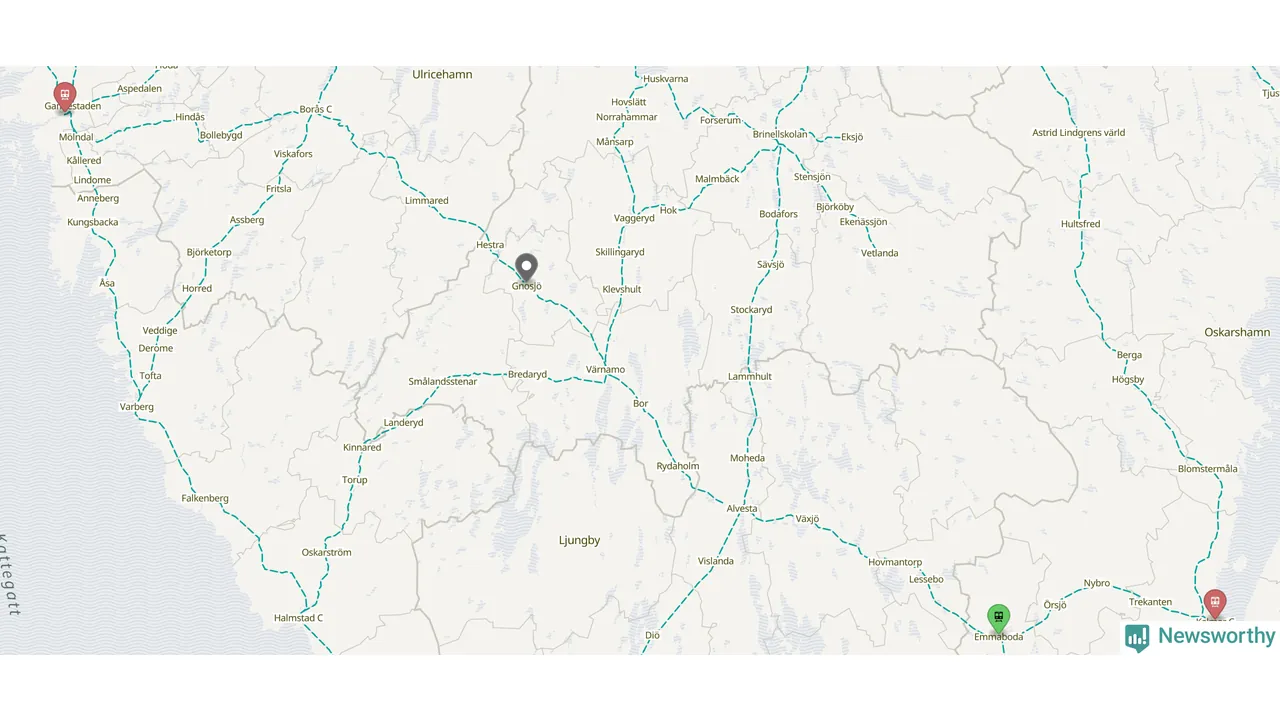Select the Oskarshamn town label
The width and height of the screenshot is (1280, 720).
pyautogui.click(x=1237, y=332)
